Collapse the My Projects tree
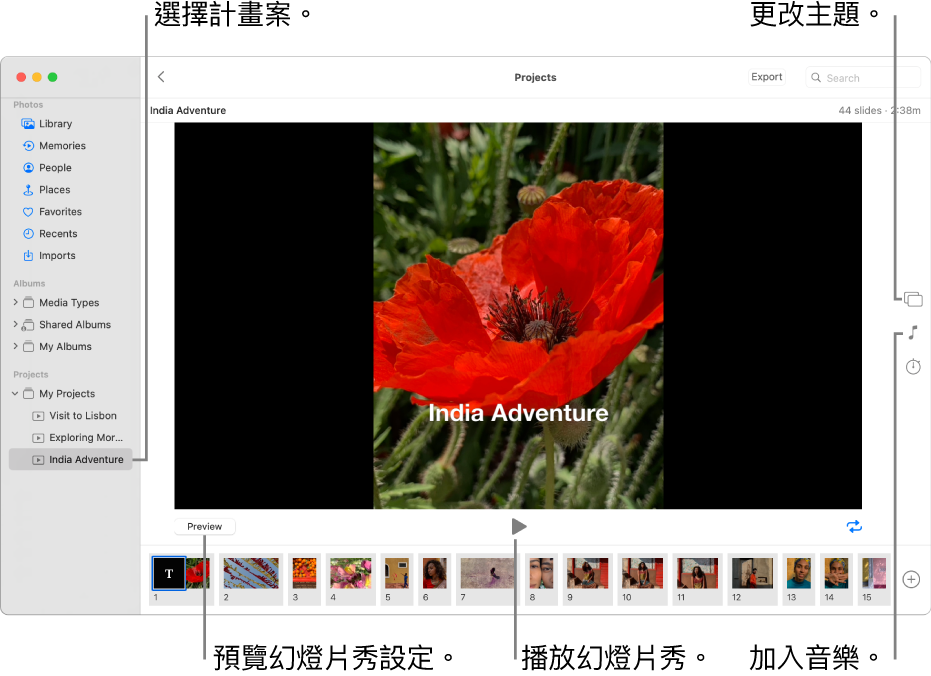The height and width of the screenshot is (676, 931). pyautogui.click(x=13, y=393)
